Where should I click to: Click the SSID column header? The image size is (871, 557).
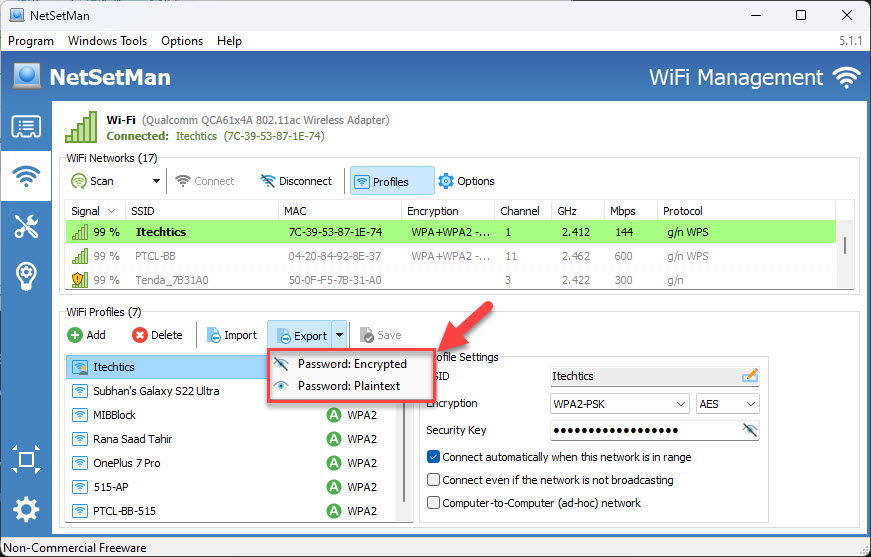pyautogui.click(x=202, y=211)
